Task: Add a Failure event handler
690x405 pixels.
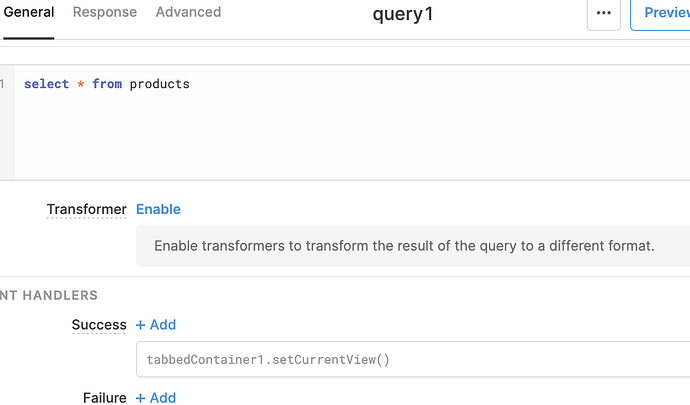Action: [156, 397]
